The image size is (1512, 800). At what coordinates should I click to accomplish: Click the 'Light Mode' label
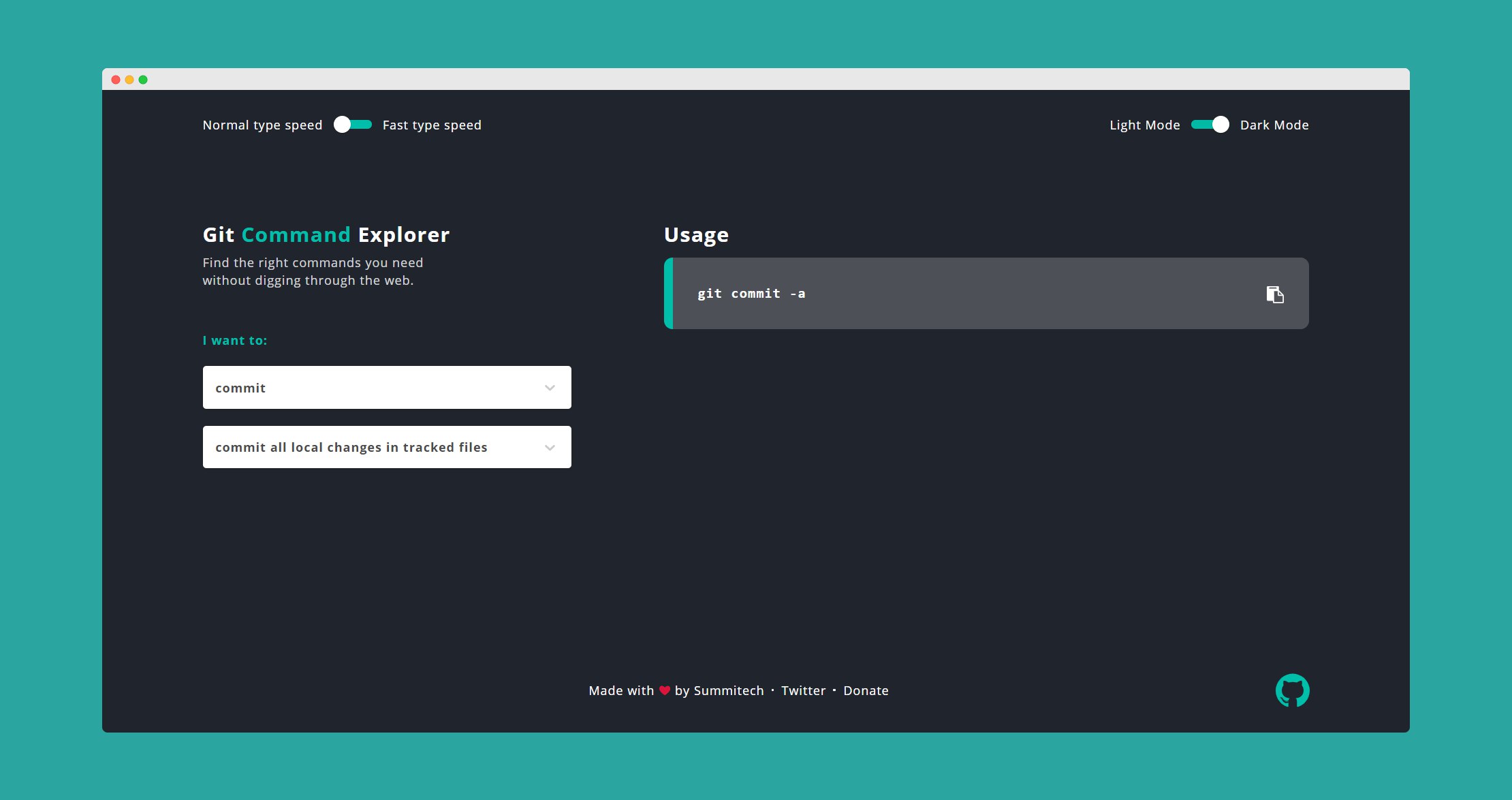click(x=1144, y=125)
